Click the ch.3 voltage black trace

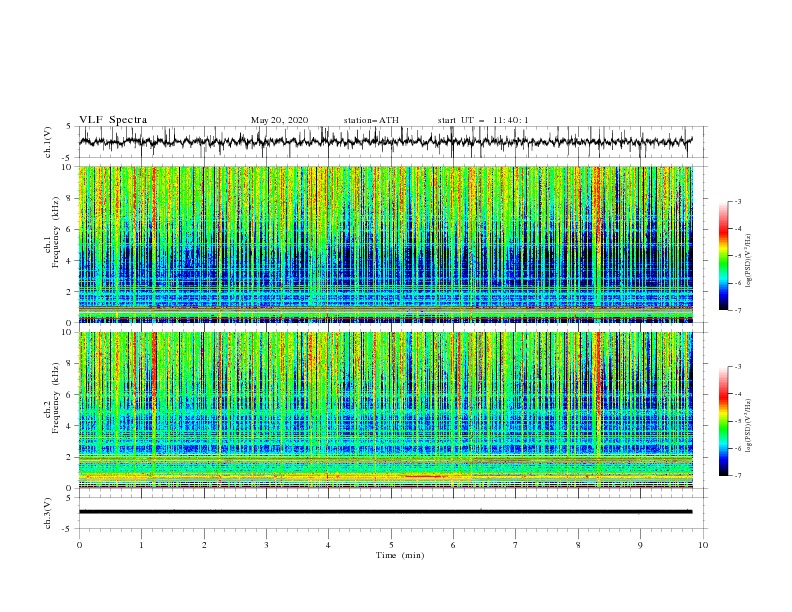pos(385,512)
